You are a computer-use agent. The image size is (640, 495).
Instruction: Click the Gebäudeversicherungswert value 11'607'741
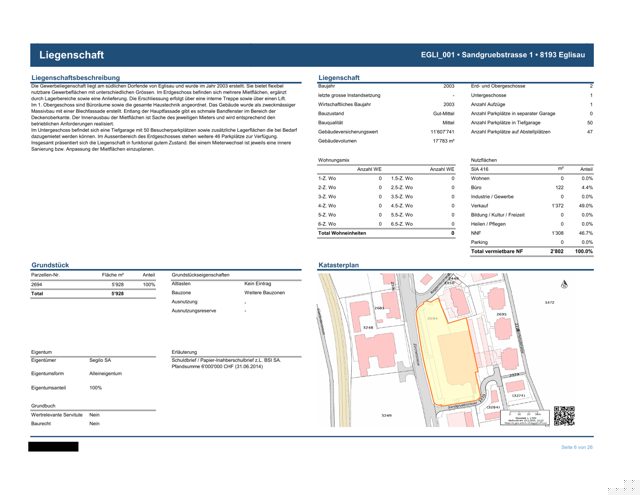[x=442, y=132]
